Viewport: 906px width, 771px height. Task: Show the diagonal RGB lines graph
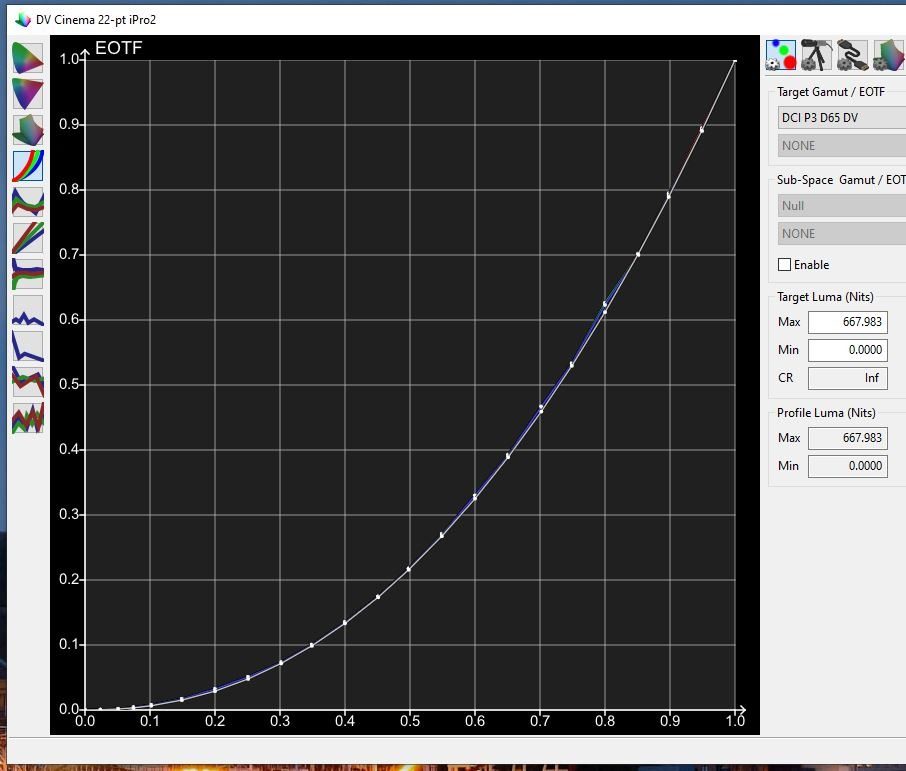[28, 238]
